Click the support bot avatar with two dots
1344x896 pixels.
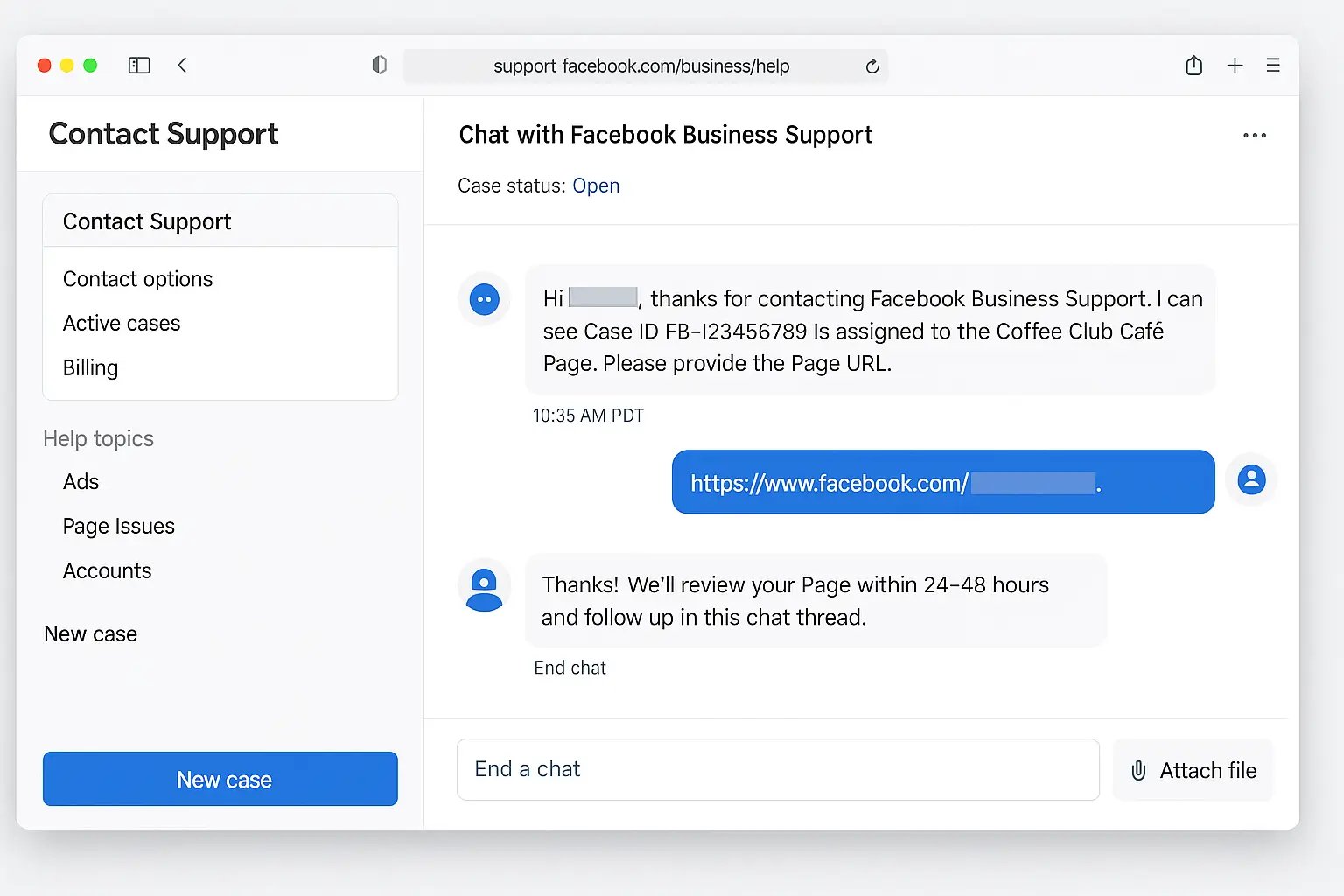(484, 299)
